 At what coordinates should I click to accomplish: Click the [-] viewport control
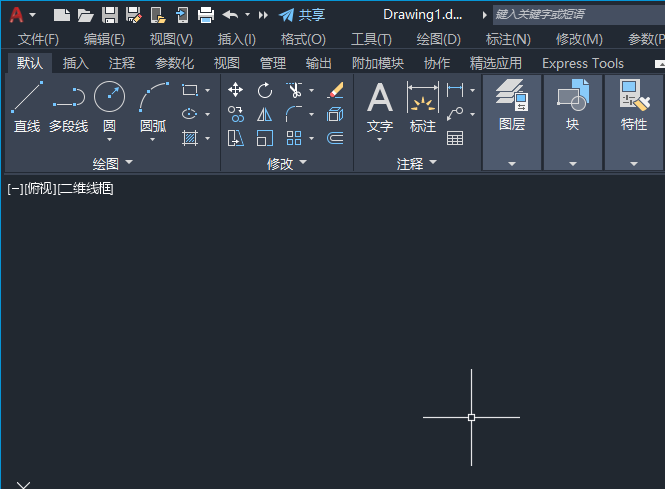coord(15,189)
